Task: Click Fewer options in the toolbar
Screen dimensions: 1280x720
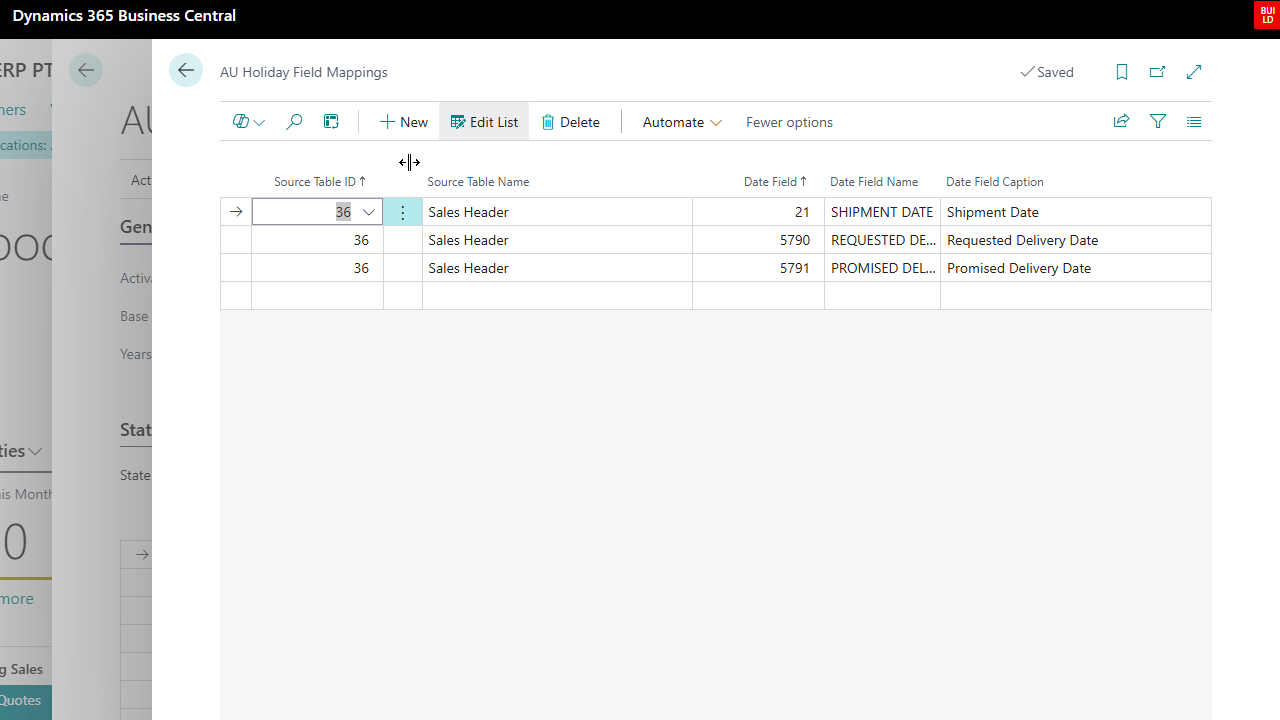Action: (x=789, y=122)
